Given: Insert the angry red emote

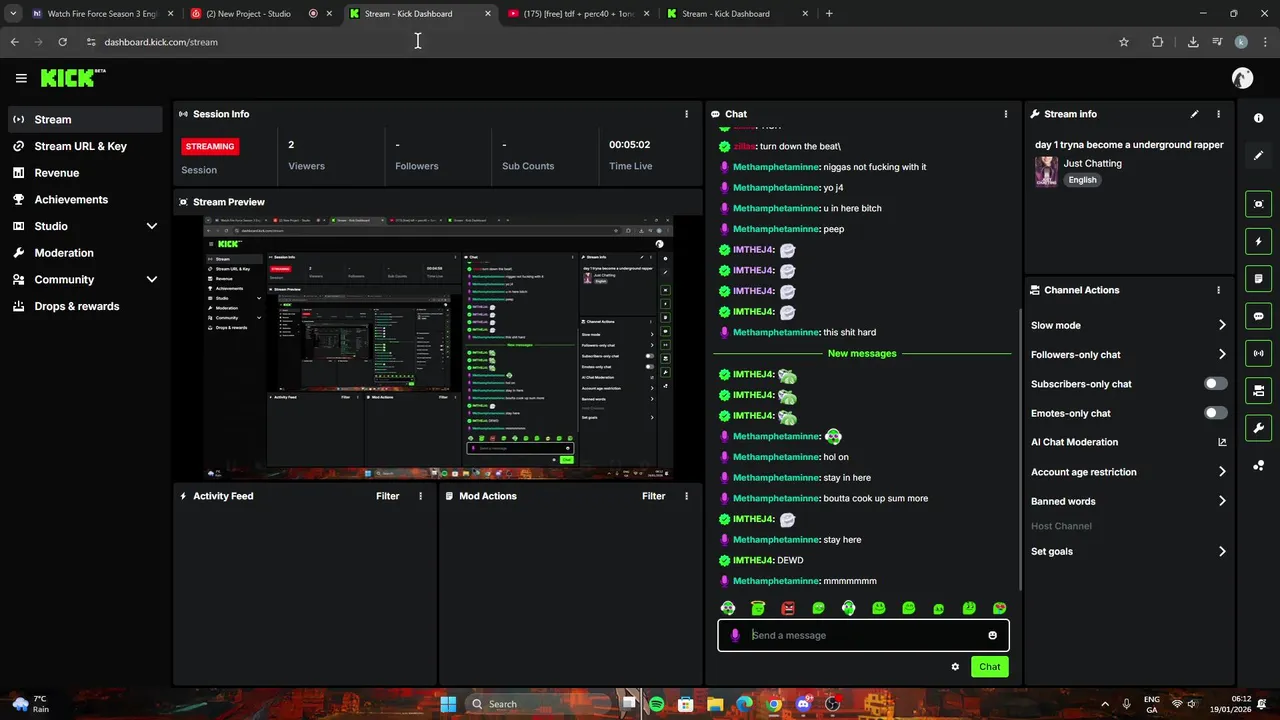Looking at the screenshot, I should coord(788,608).
